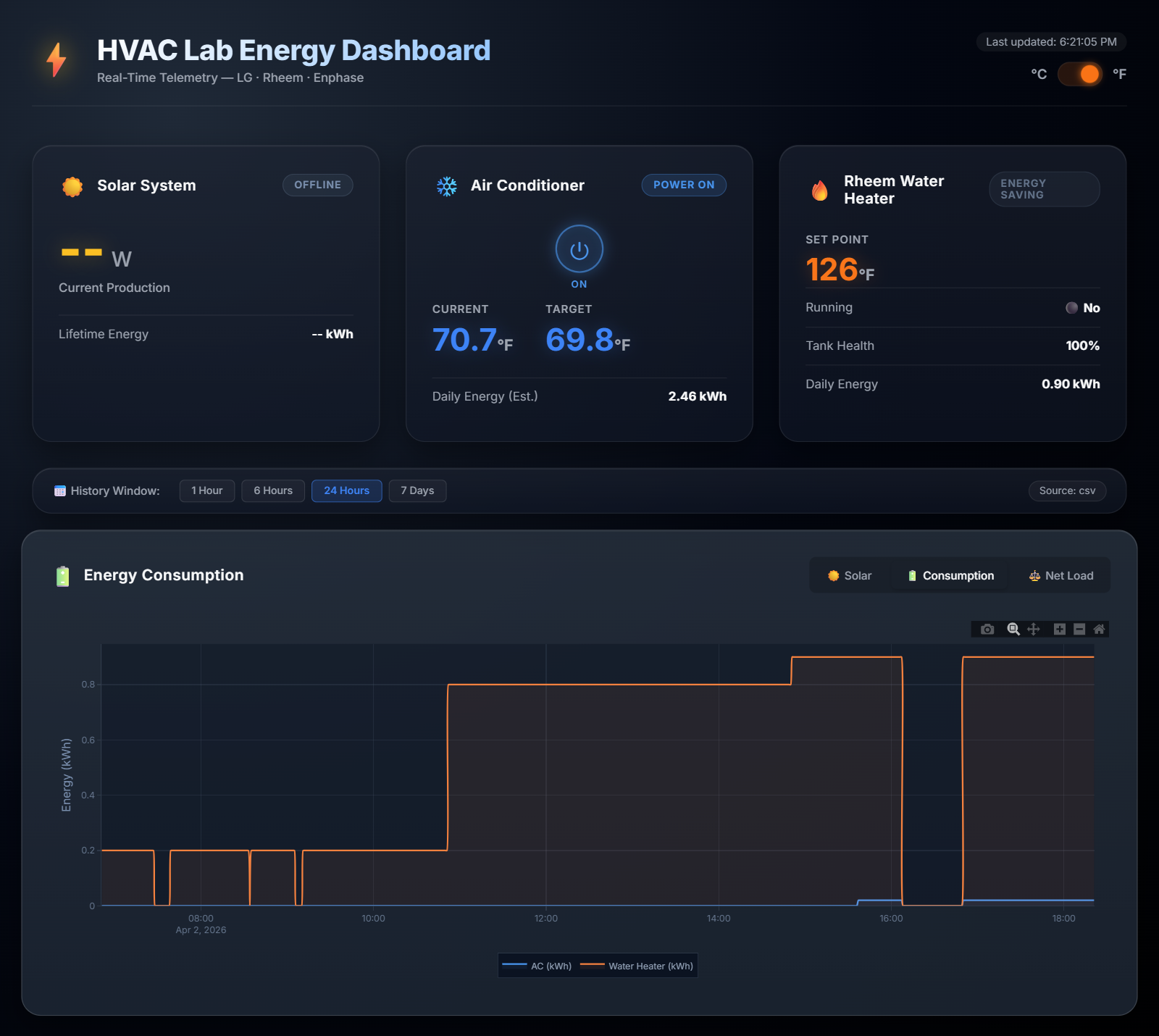This screenshot has width=1159, height=1036.
Task: Click the battery icon beside Energy Consumption
Action: (63, 576)
